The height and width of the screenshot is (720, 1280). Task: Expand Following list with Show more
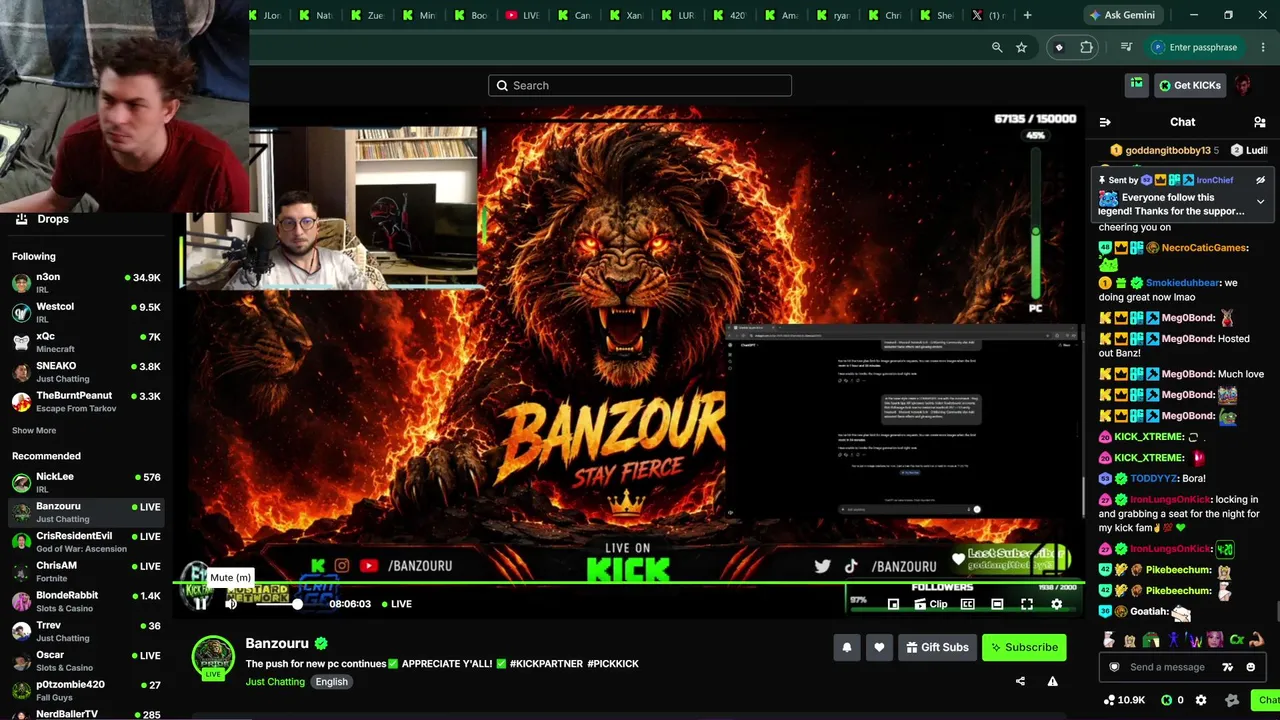(34, 431)
